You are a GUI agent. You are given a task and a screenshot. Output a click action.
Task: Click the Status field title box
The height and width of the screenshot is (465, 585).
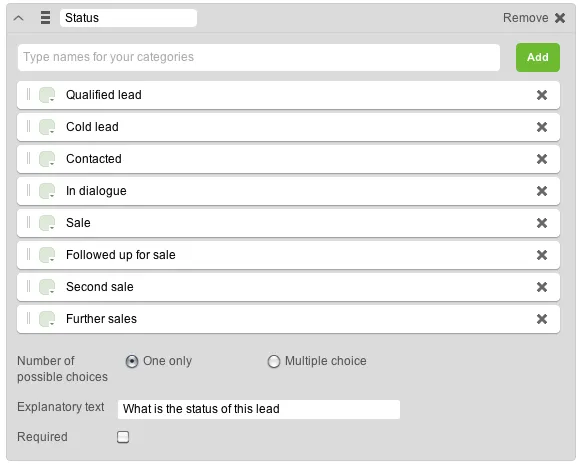click(x=128, y=18)
